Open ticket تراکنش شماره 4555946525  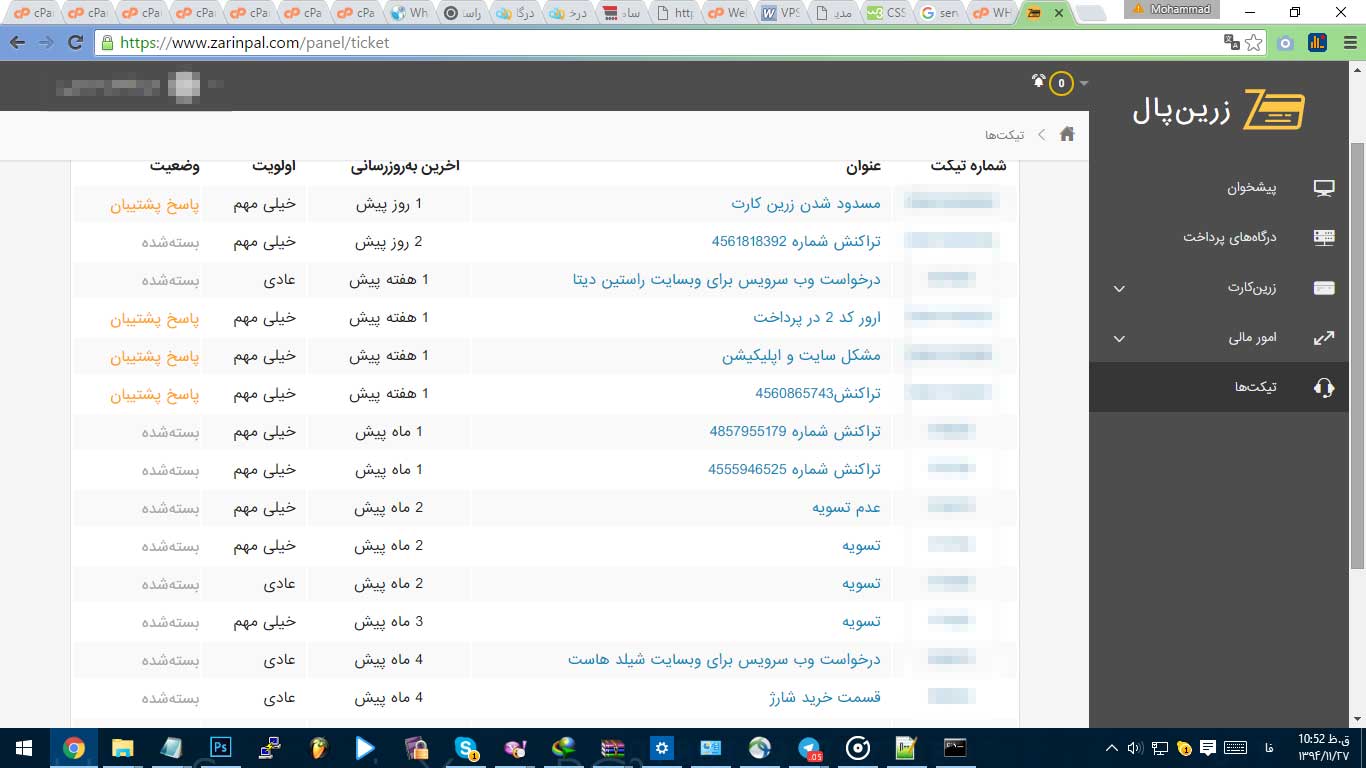(795, 469)
